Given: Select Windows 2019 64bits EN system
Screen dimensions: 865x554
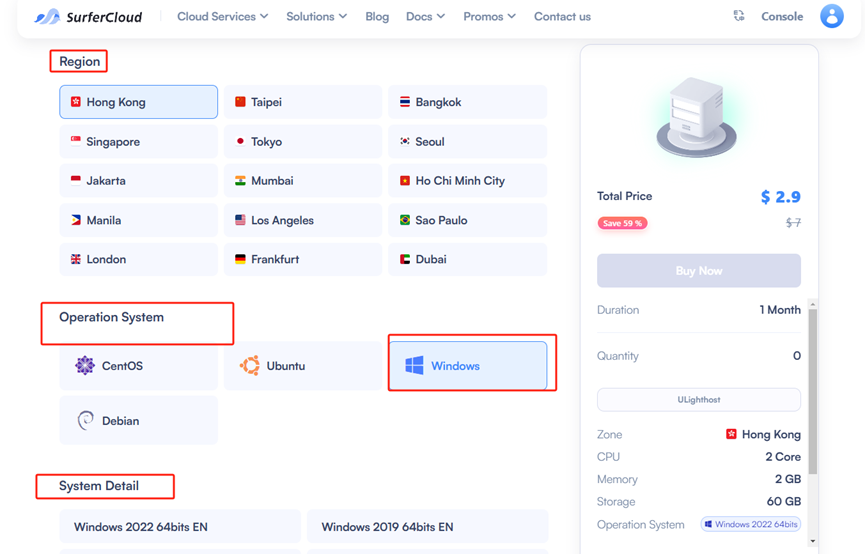Looking at the screenshot, I should pos(428,526).
